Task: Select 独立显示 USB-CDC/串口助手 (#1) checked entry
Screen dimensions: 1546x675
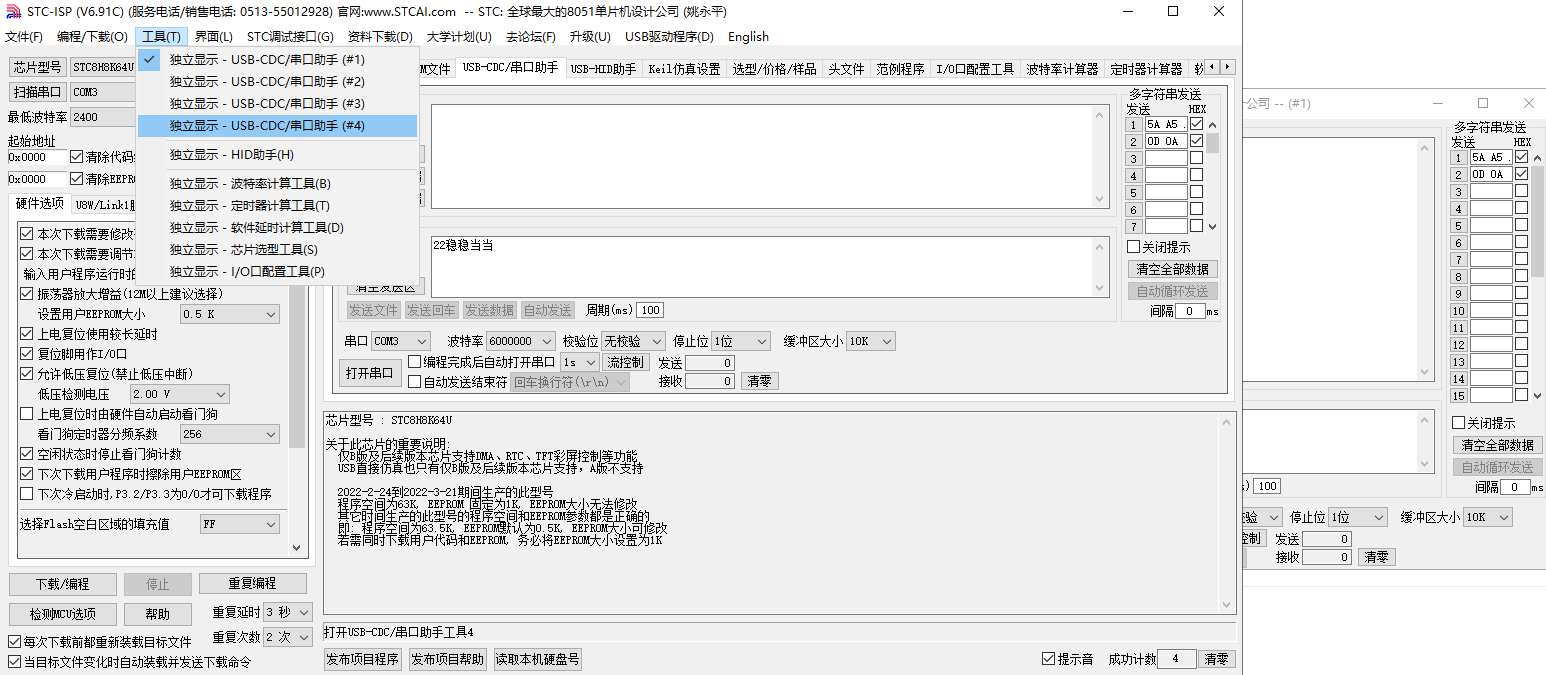Action: (x=277, y=60)
